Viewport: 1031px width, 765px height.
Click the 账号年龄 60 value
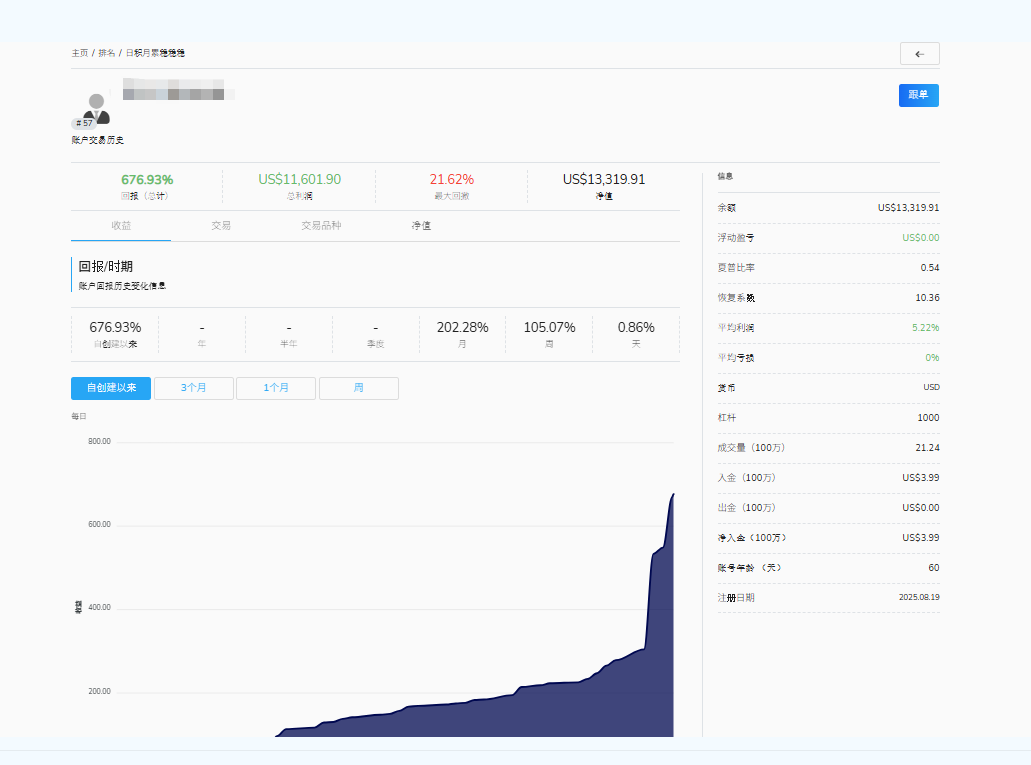click(x=934, y=568)
